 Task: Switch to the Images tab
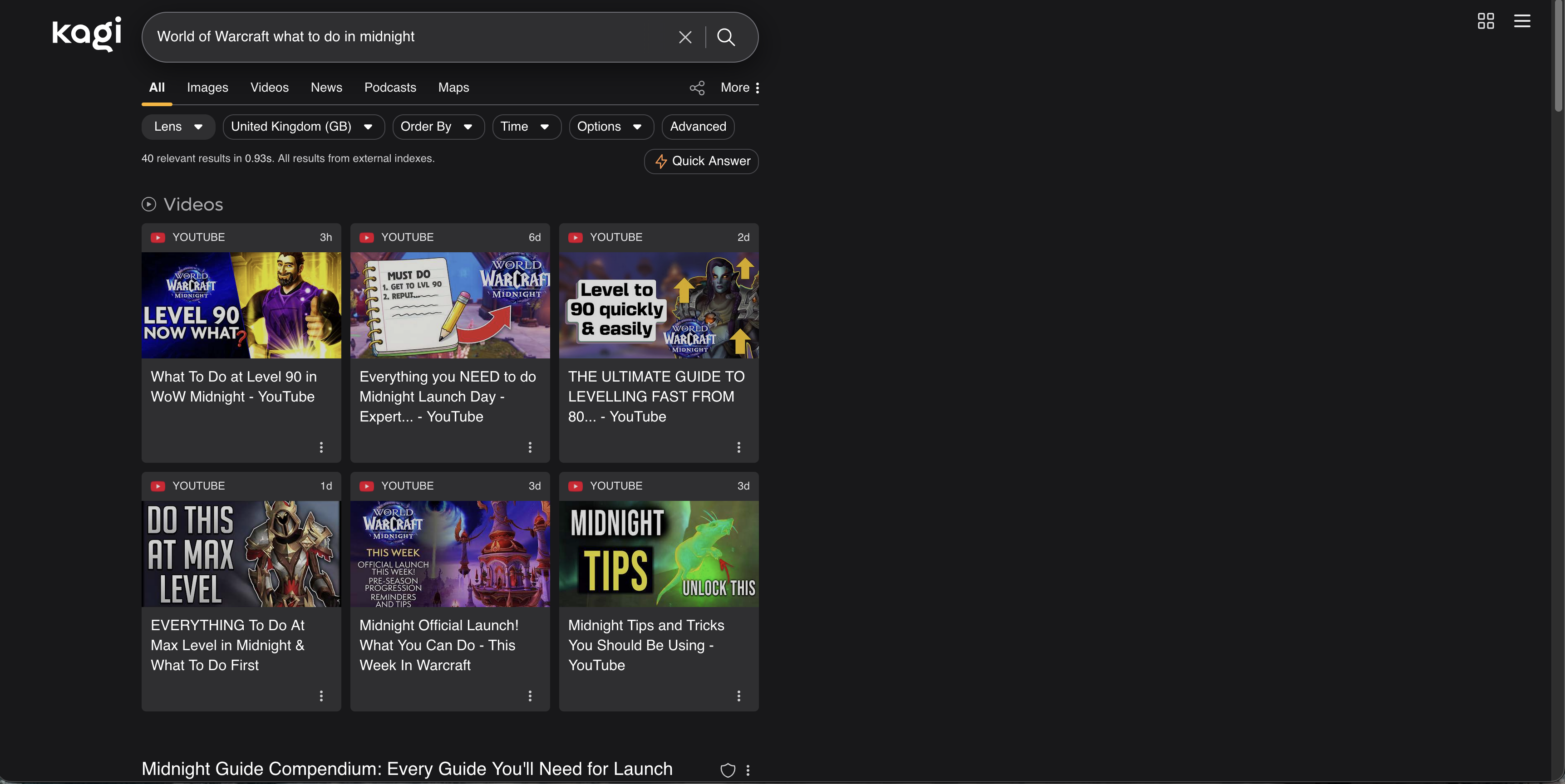click(x=207, y=88)
